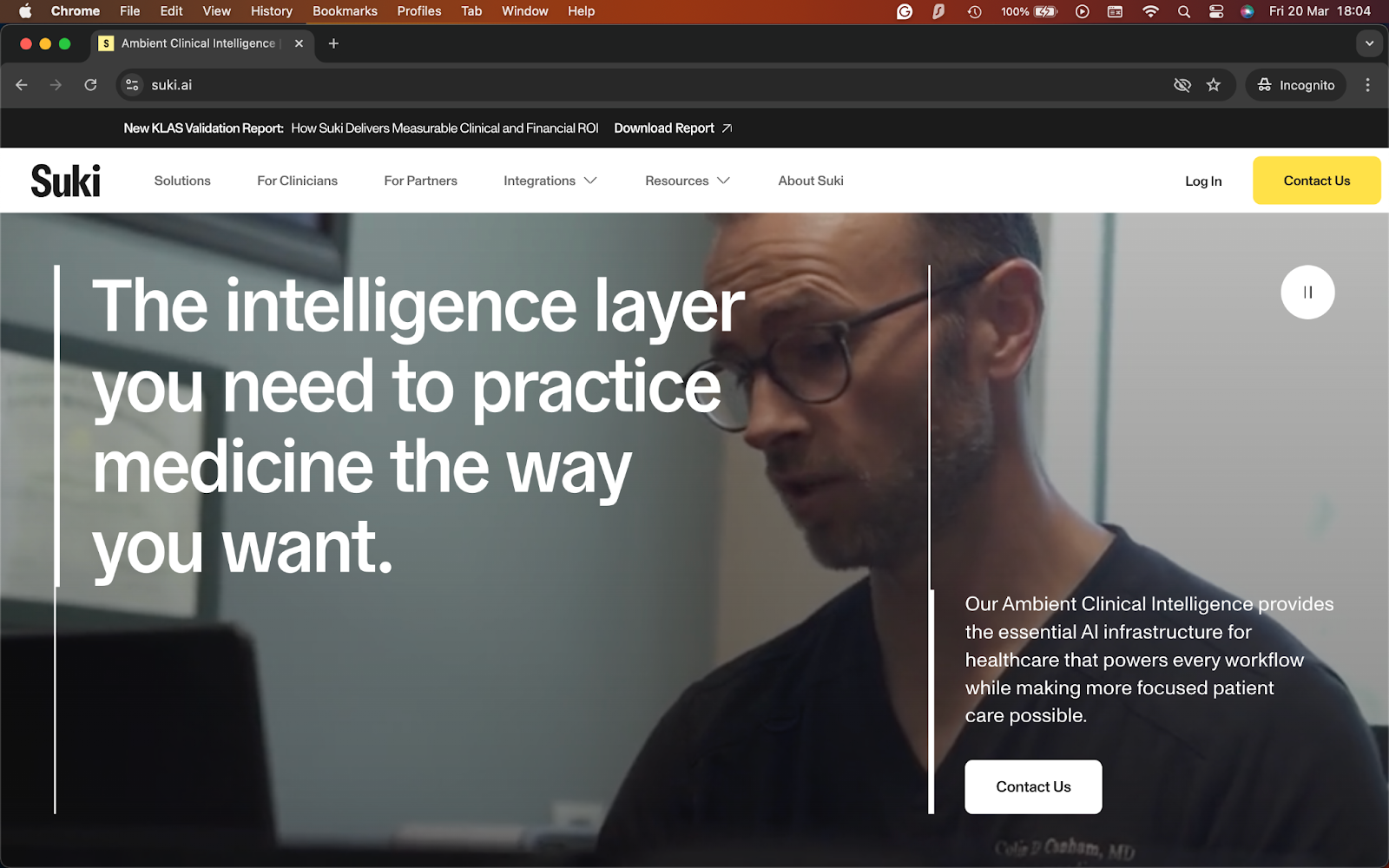
Task: Expand the Integrations dropdown
Action: [x=550, y=181]
